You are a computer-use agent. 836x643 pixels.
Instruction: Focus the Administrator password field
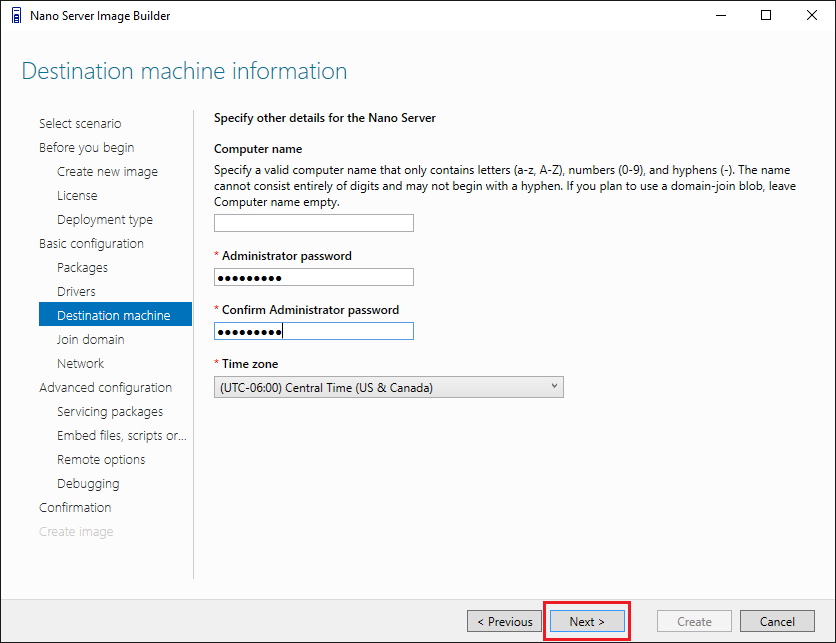click(x=314, y=277)
